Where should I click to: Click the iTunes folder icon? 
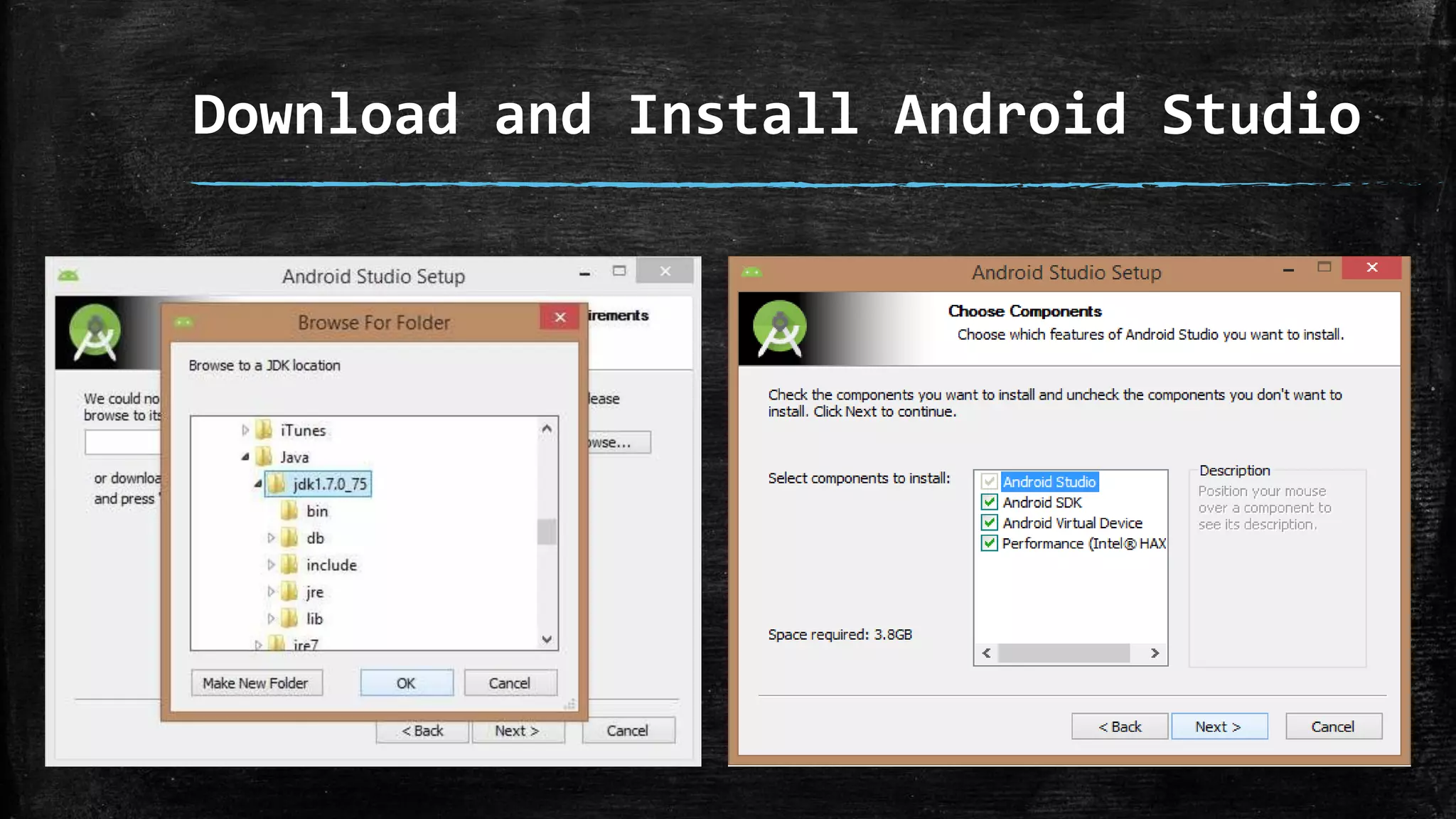(x=264, y=429)
